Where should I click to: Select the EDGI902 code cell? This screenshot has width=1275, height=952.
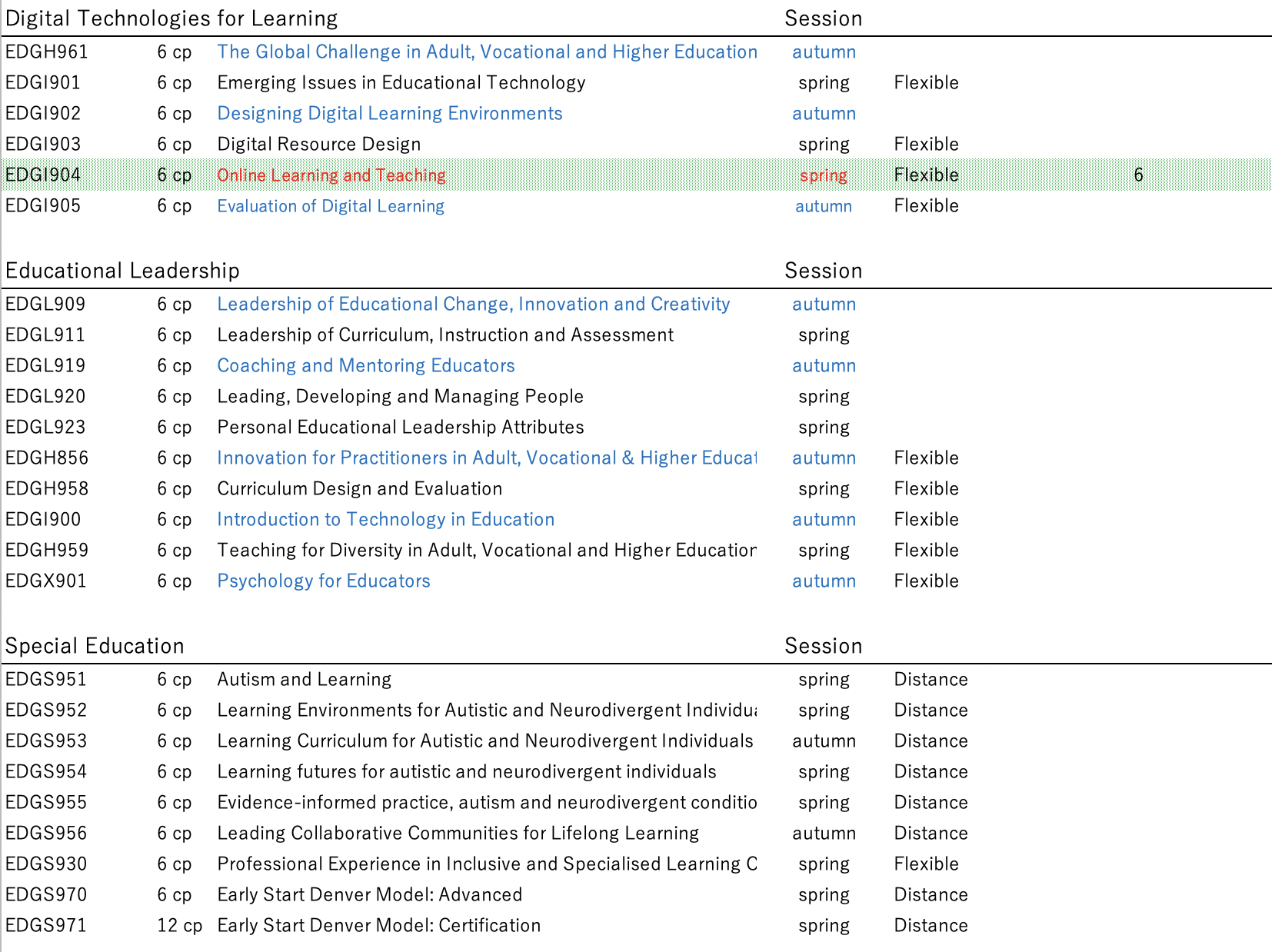43,113
